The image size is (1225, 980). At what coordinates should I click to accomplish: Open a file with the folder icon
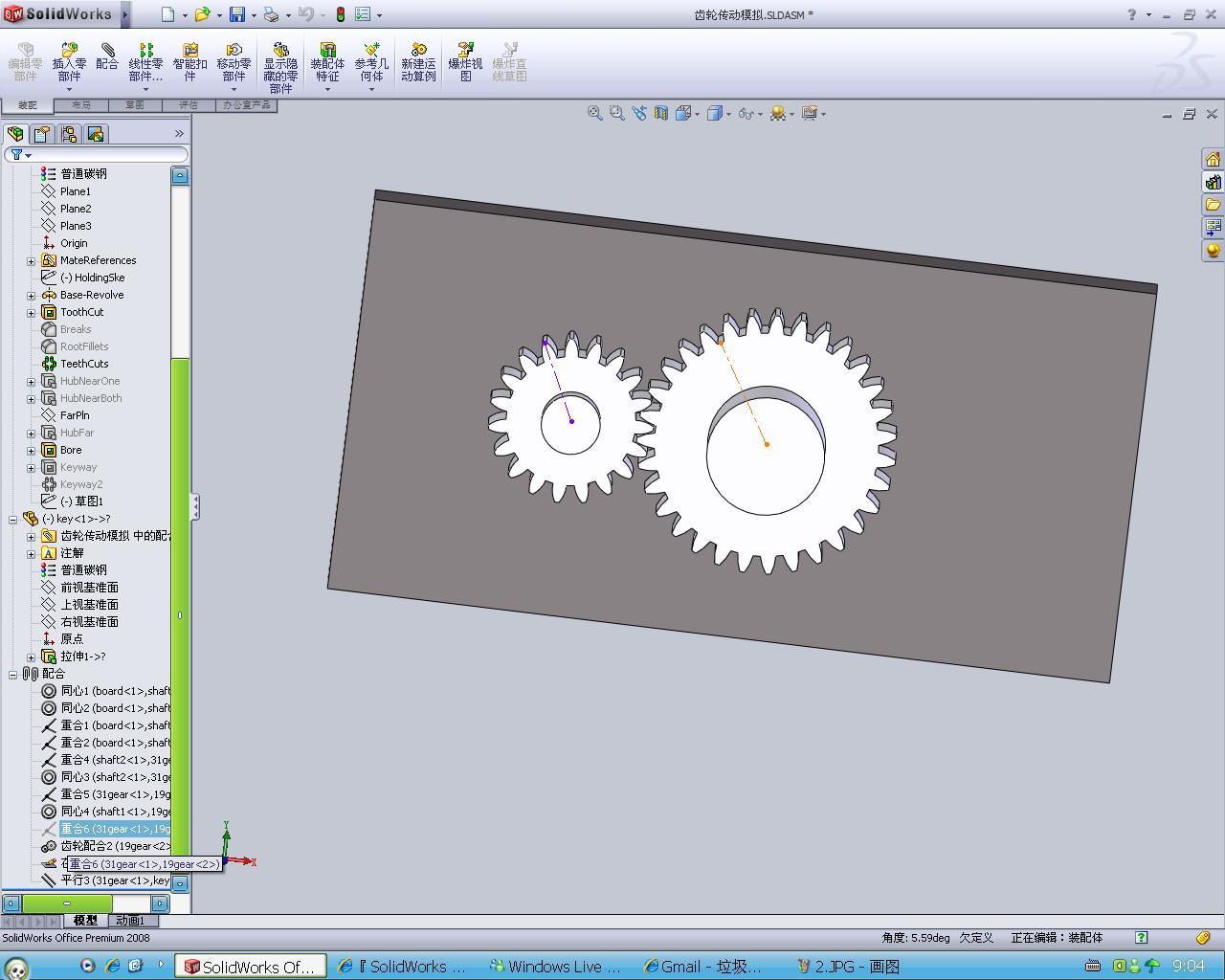coord(202,14)
